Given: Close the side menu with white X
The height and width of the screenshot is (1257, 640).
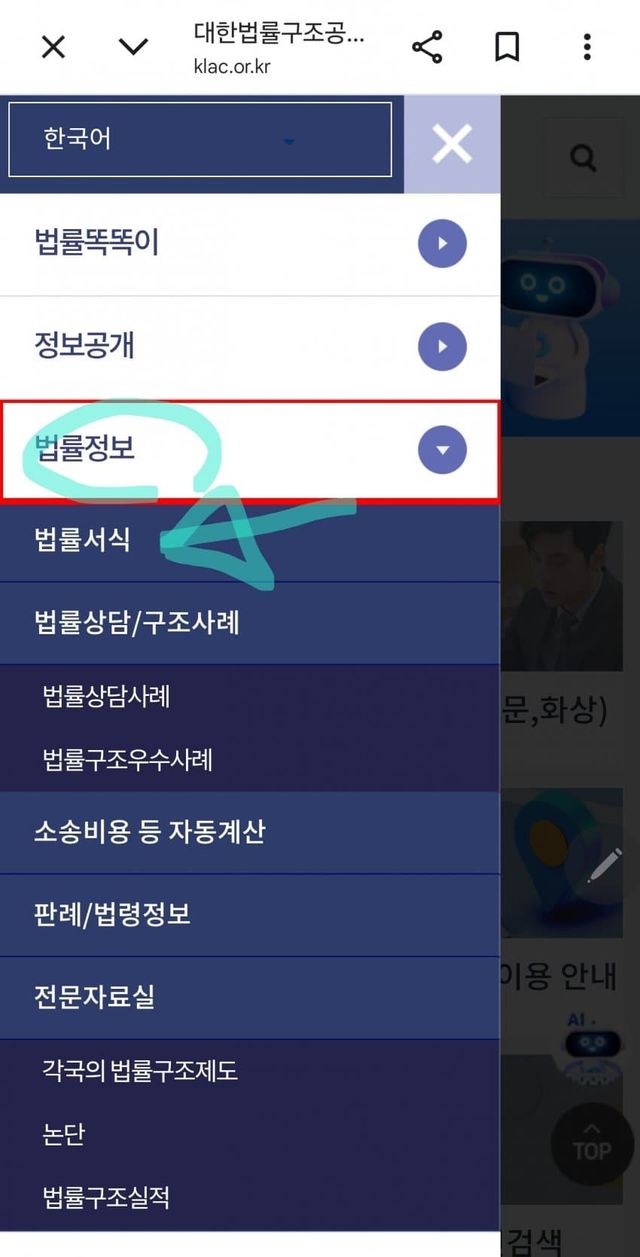Looking at the screenshot, I should click(452, 145).
